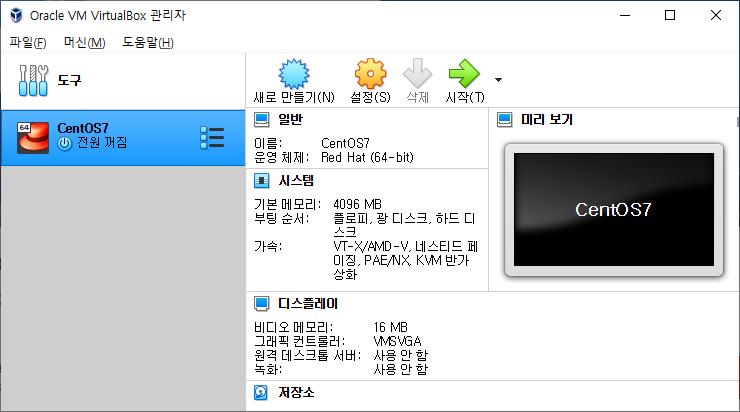740x412 pixels.
Task: Click the 새로 만들기(N) new machine icon
Action: pyautogui.click(x=294, y=74)
